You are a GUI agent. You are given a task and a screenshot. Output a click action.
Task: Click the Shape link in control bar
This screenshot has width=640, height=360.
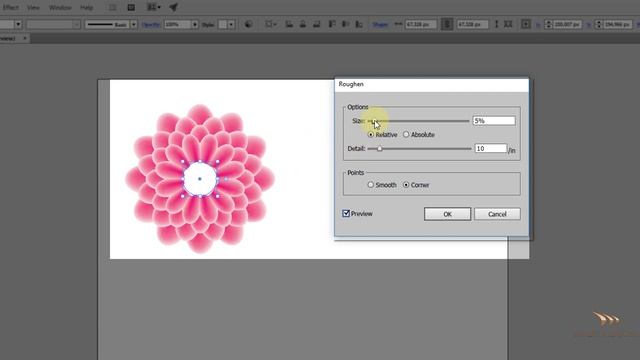[x=380, y=24]
